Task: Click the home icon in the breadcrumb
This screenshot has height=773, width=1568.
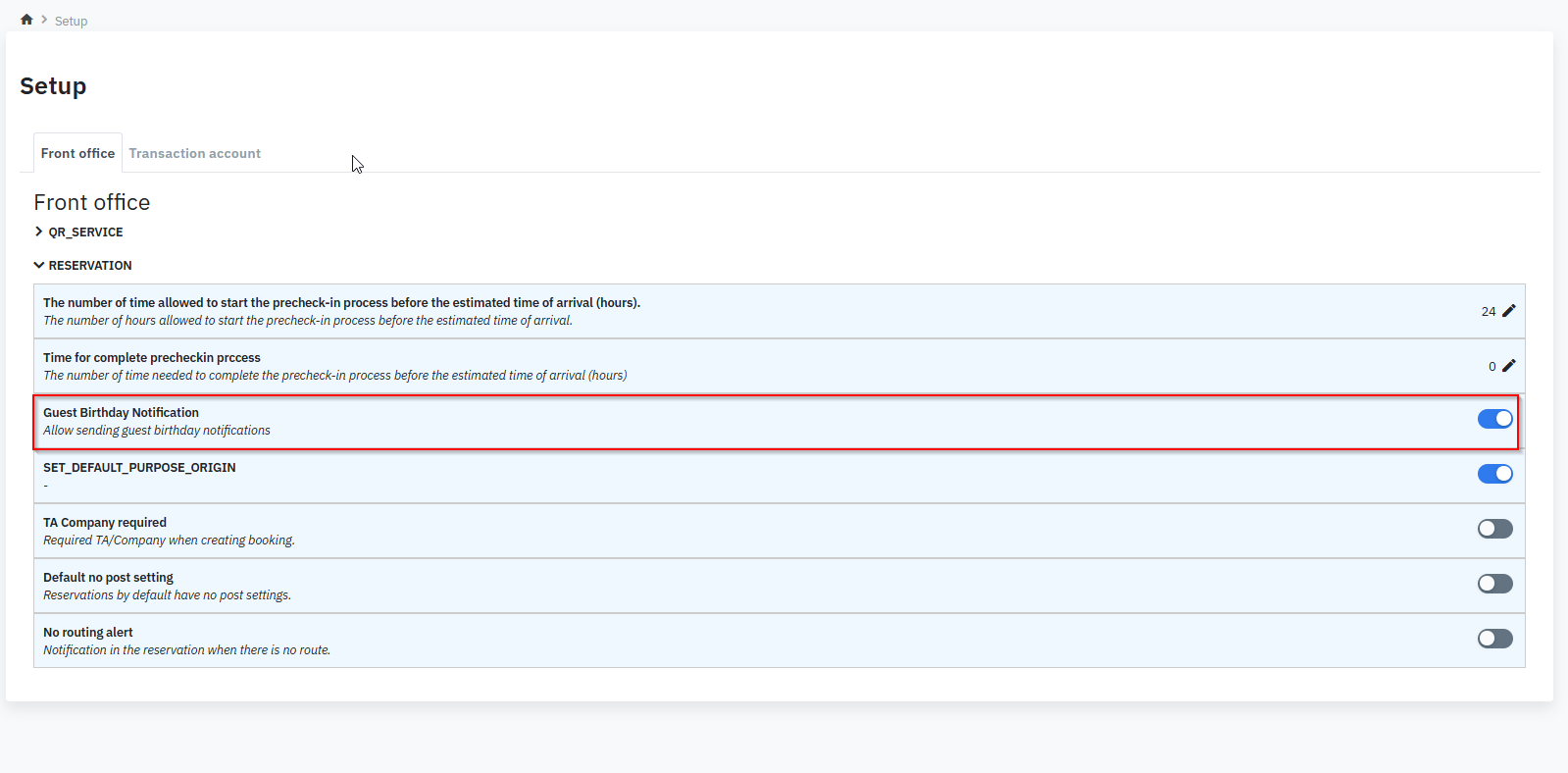Action: click(x=26, y=20)
